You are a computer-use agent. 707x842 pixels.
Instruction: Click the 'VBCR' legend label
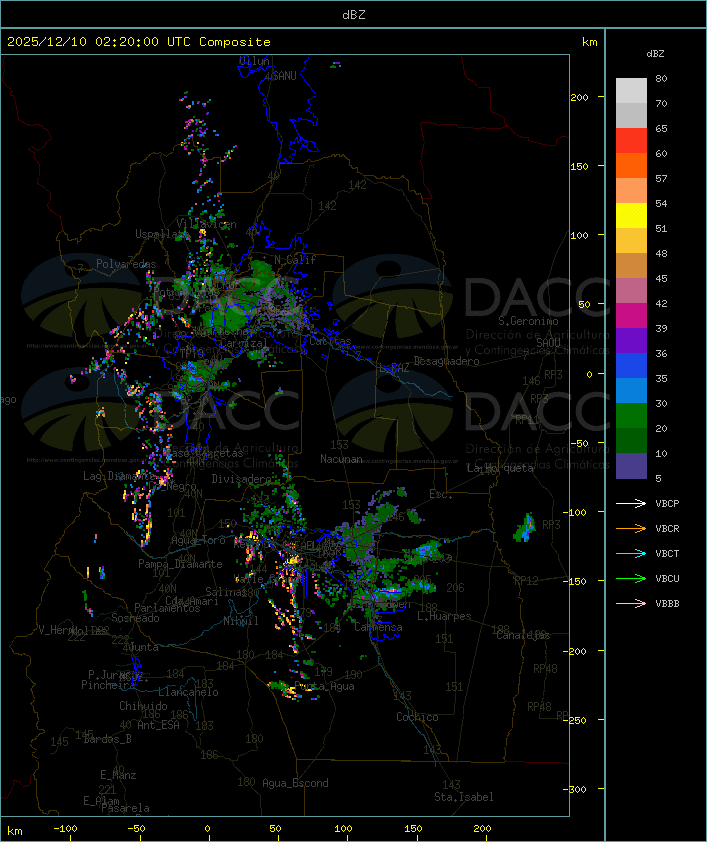point(667,528)
